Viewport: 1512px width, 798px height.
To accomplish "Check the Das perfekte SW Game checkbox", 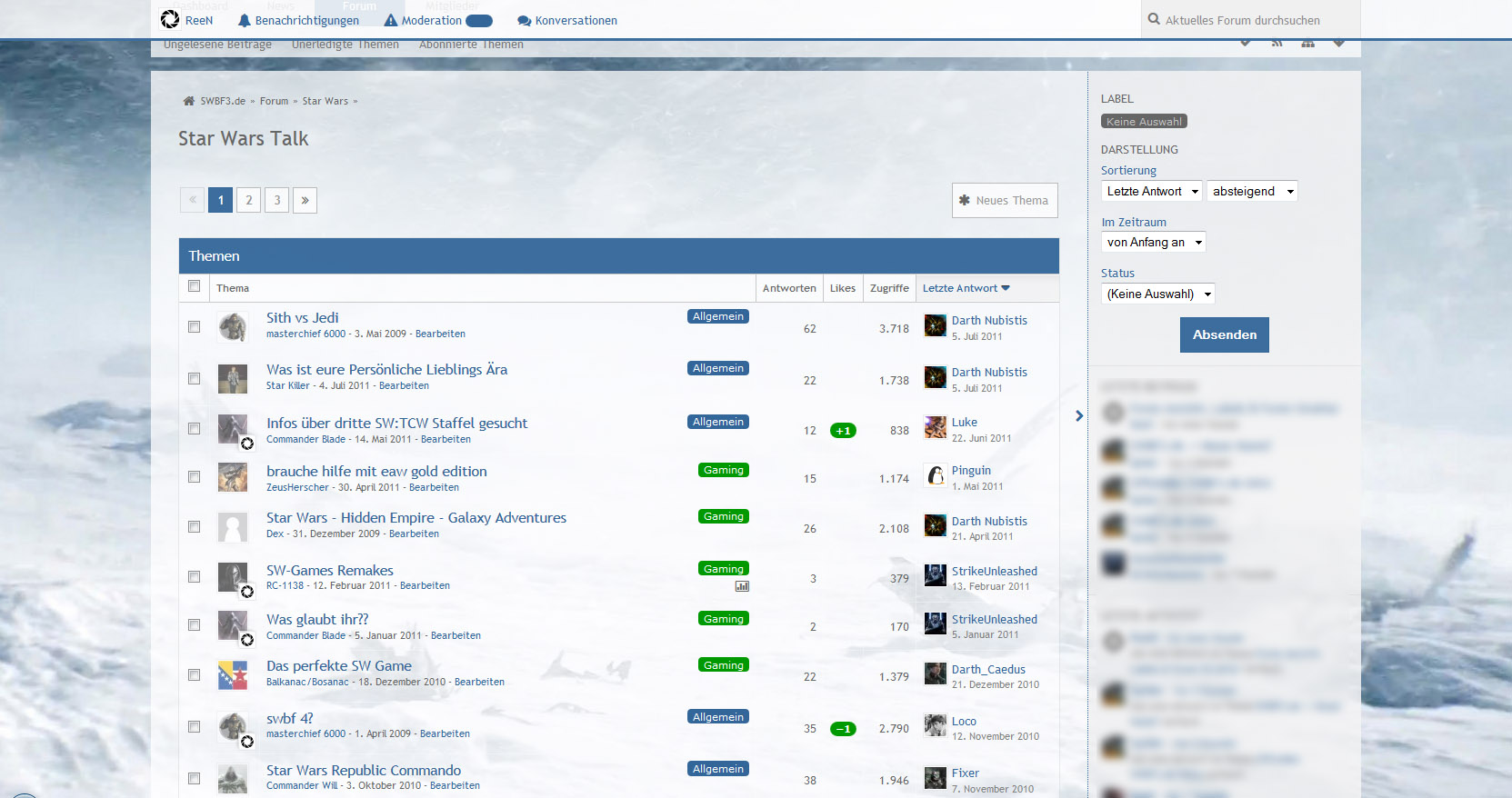I will tap(194, 674).
